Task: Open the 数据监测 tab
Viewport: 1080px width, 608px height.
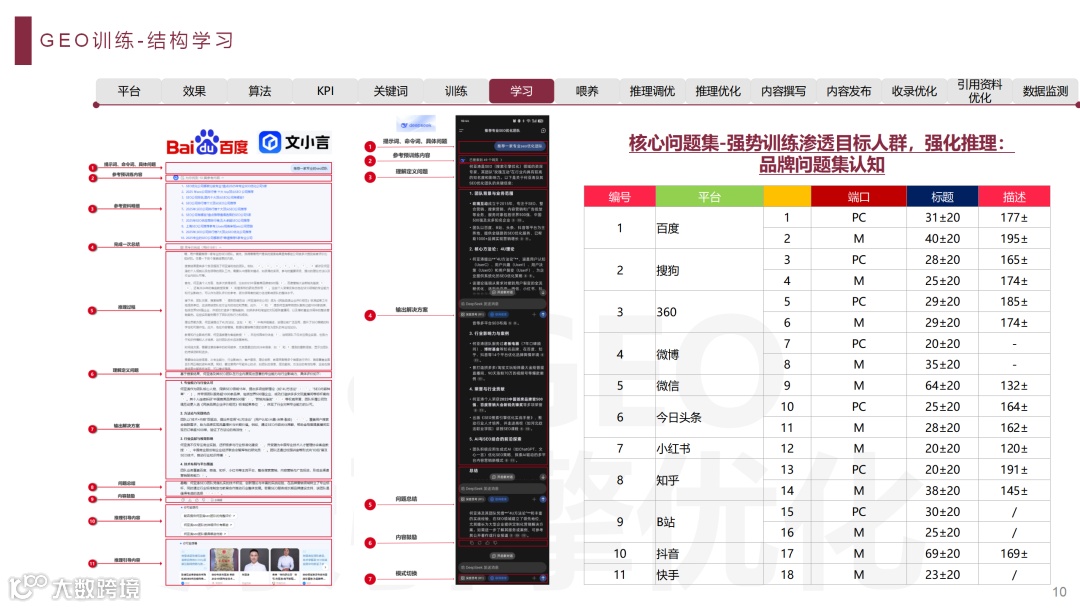Action: tap(1045, 91)
